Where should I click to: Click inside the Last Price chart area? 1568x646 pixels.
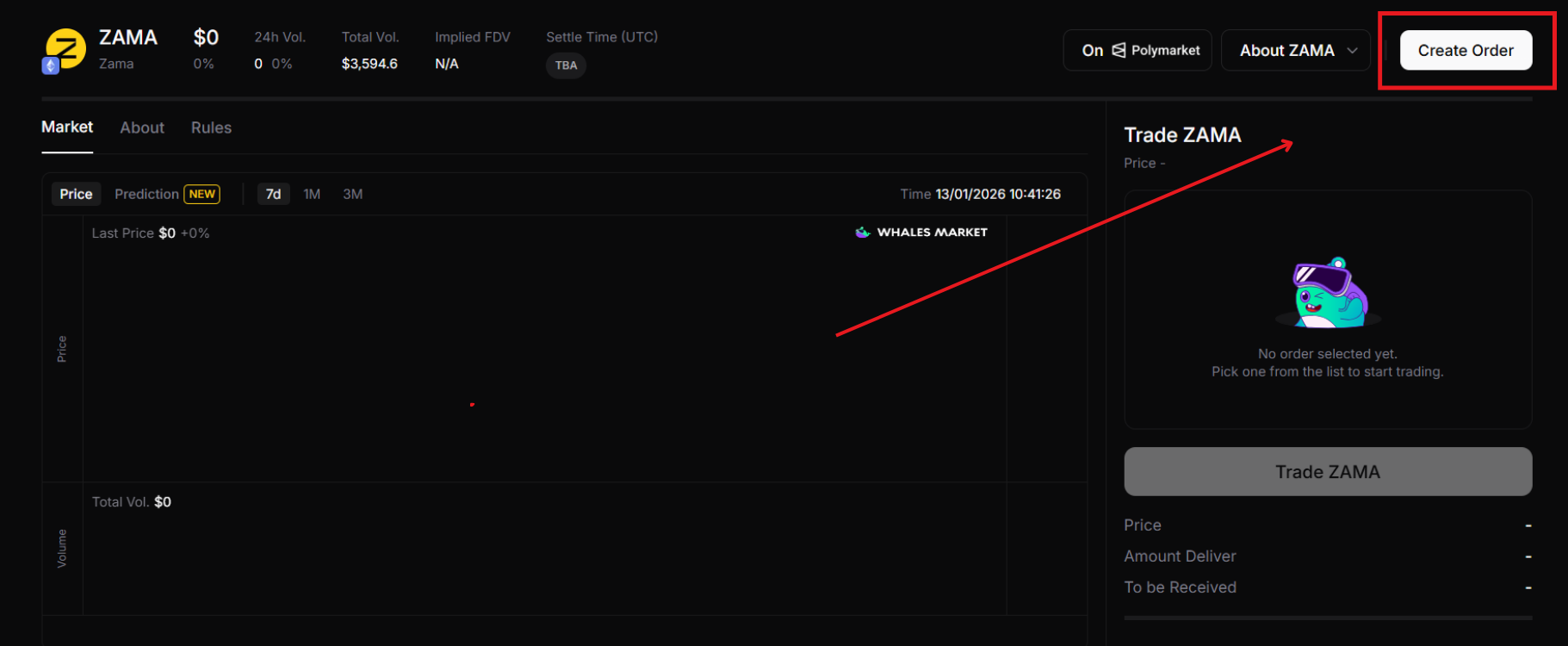(x=542, y=353)
